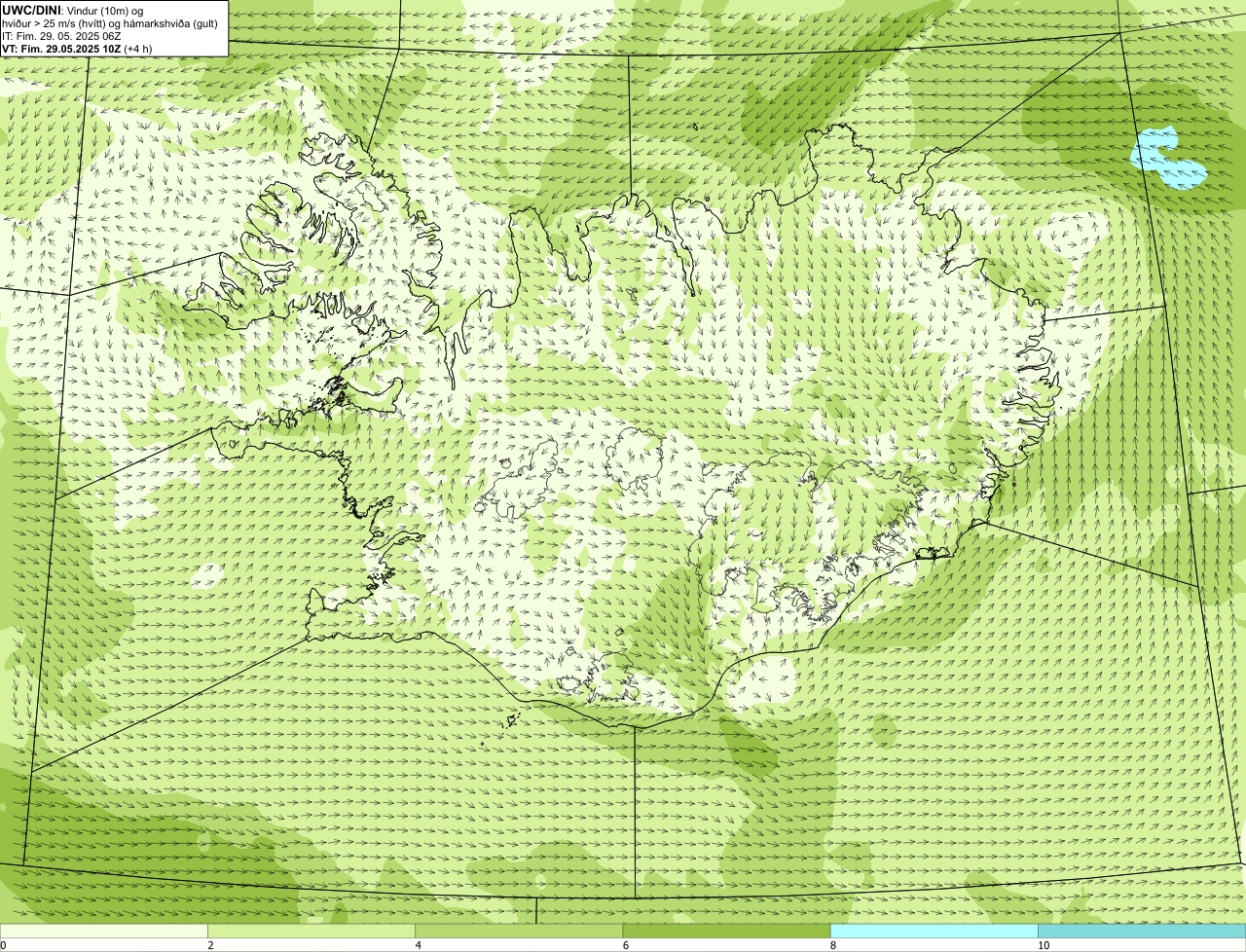
Task: Click the '2' colorbar scale label
Action: coord(210,945)
